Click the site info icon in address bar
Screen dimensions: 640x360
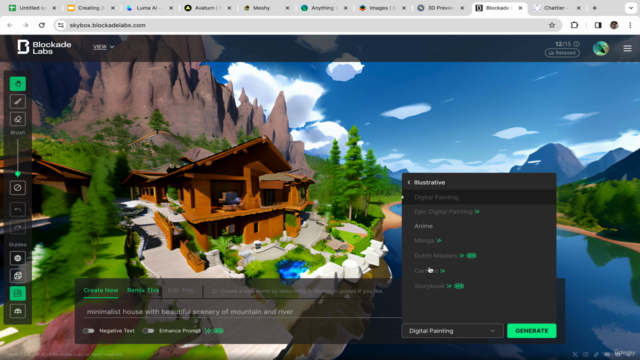(61, 25)
